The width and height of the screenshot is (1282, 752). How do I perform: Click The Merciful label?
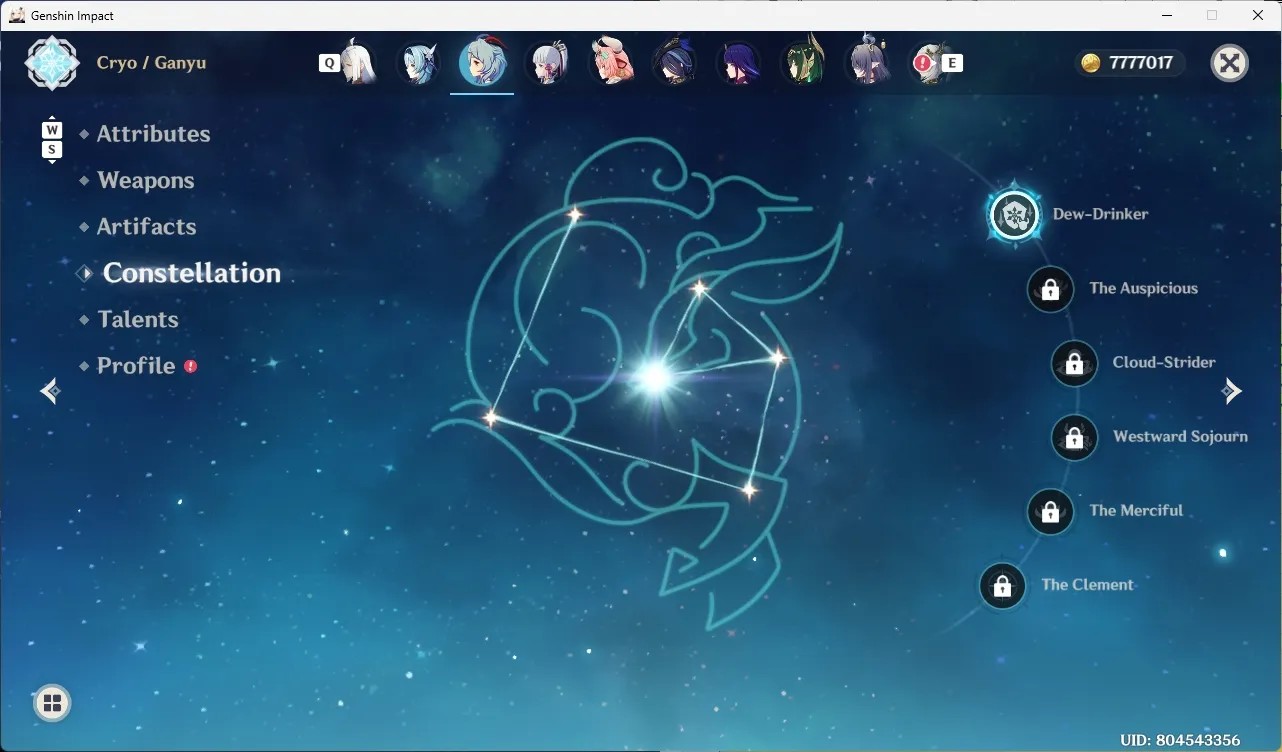[1136, 510]
